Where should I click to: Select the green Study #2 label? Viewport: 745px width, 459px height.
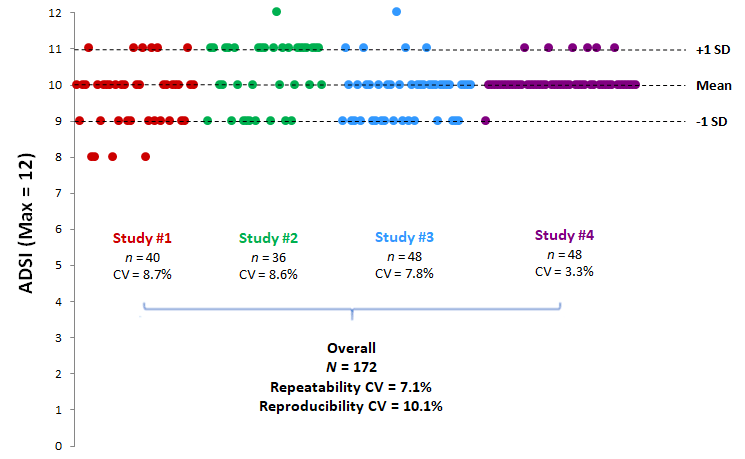(x=269, y=239)
